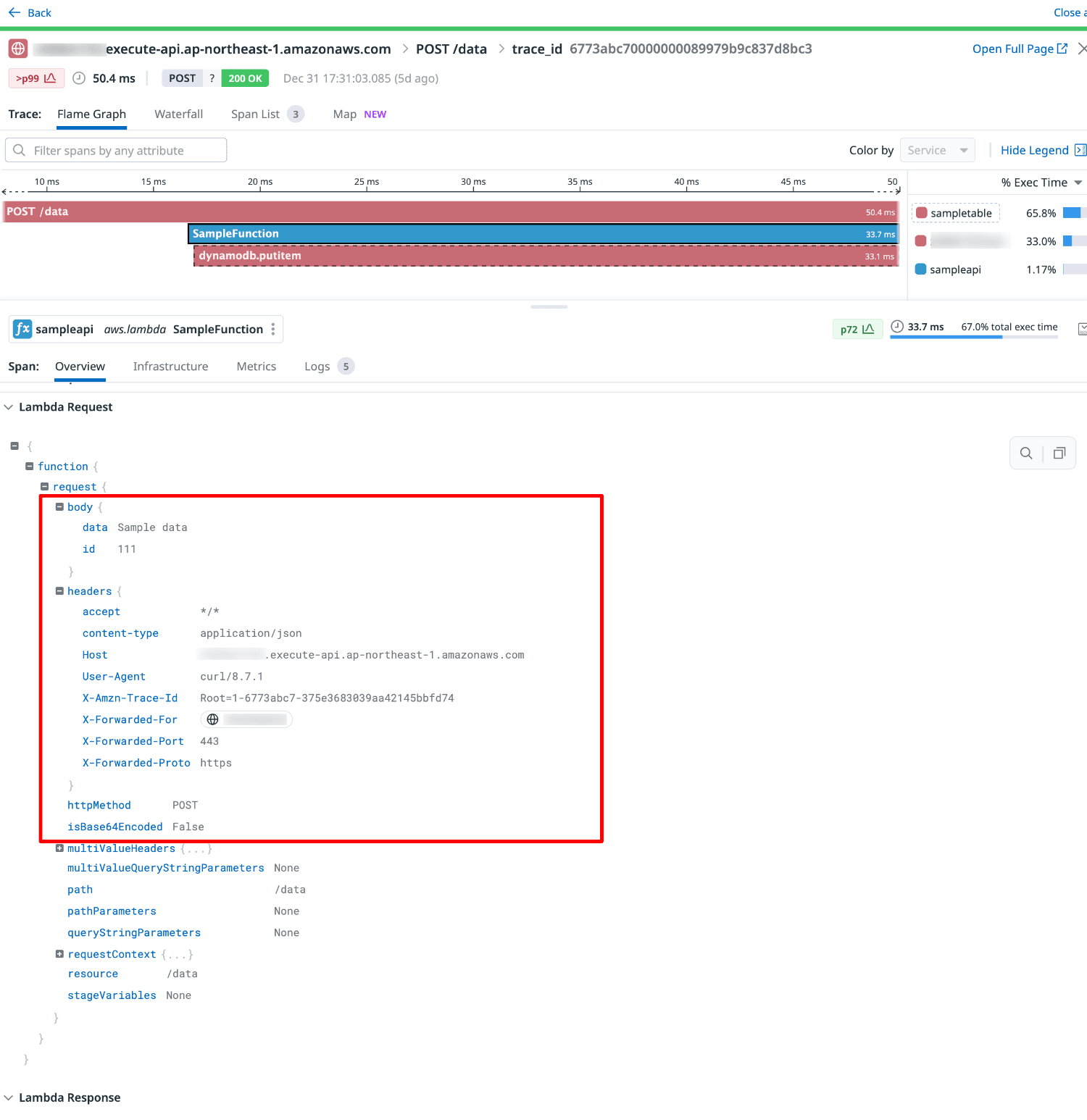The image size is (1087, 1120).
Task: Click the search icon in filter spans box
Action: pos(20,150)
